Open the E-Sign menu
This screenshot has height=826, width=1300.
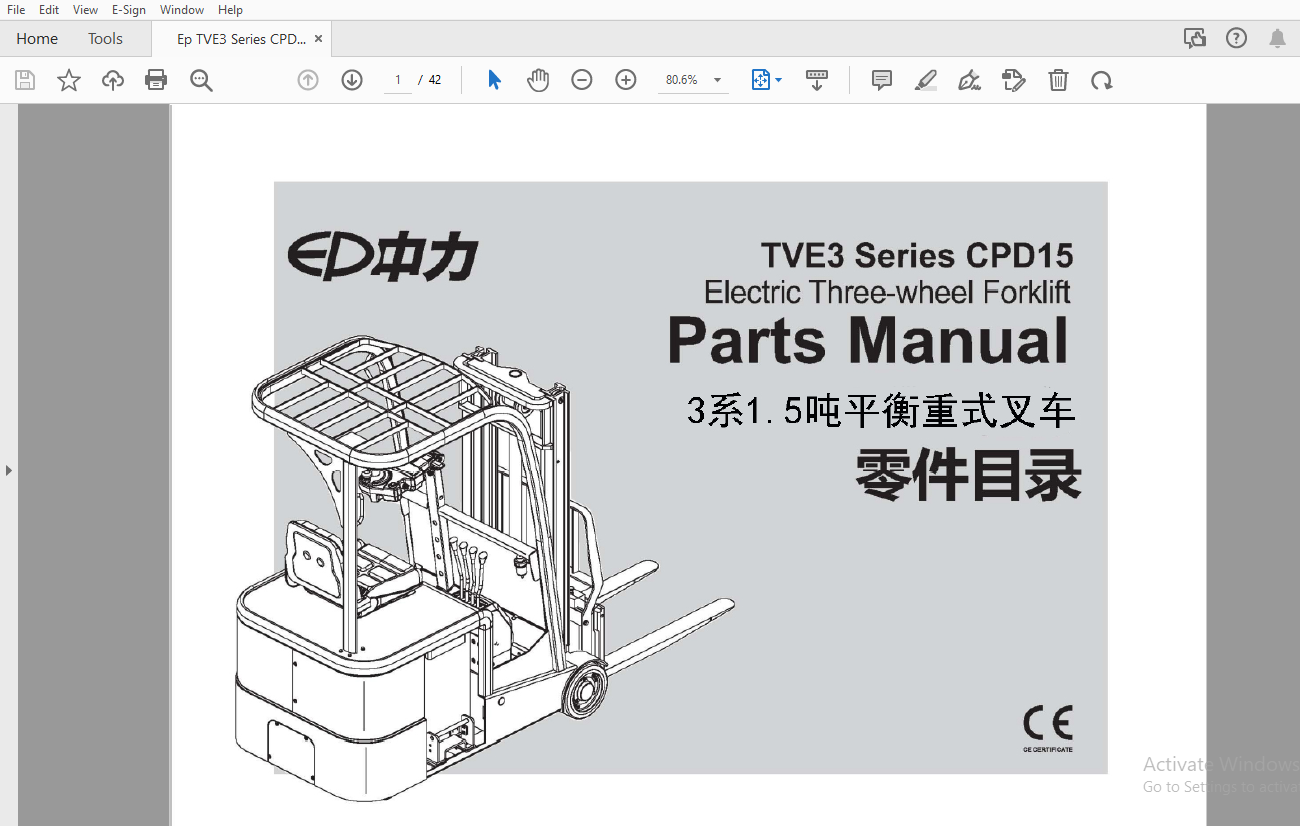[x=129, y=9]
